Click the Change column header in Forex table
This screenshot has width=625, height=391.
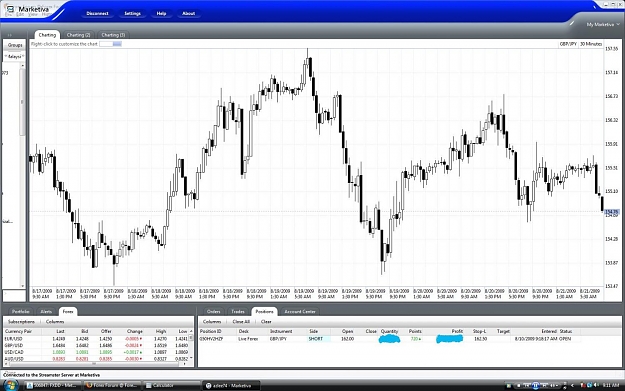coord(134,332)
